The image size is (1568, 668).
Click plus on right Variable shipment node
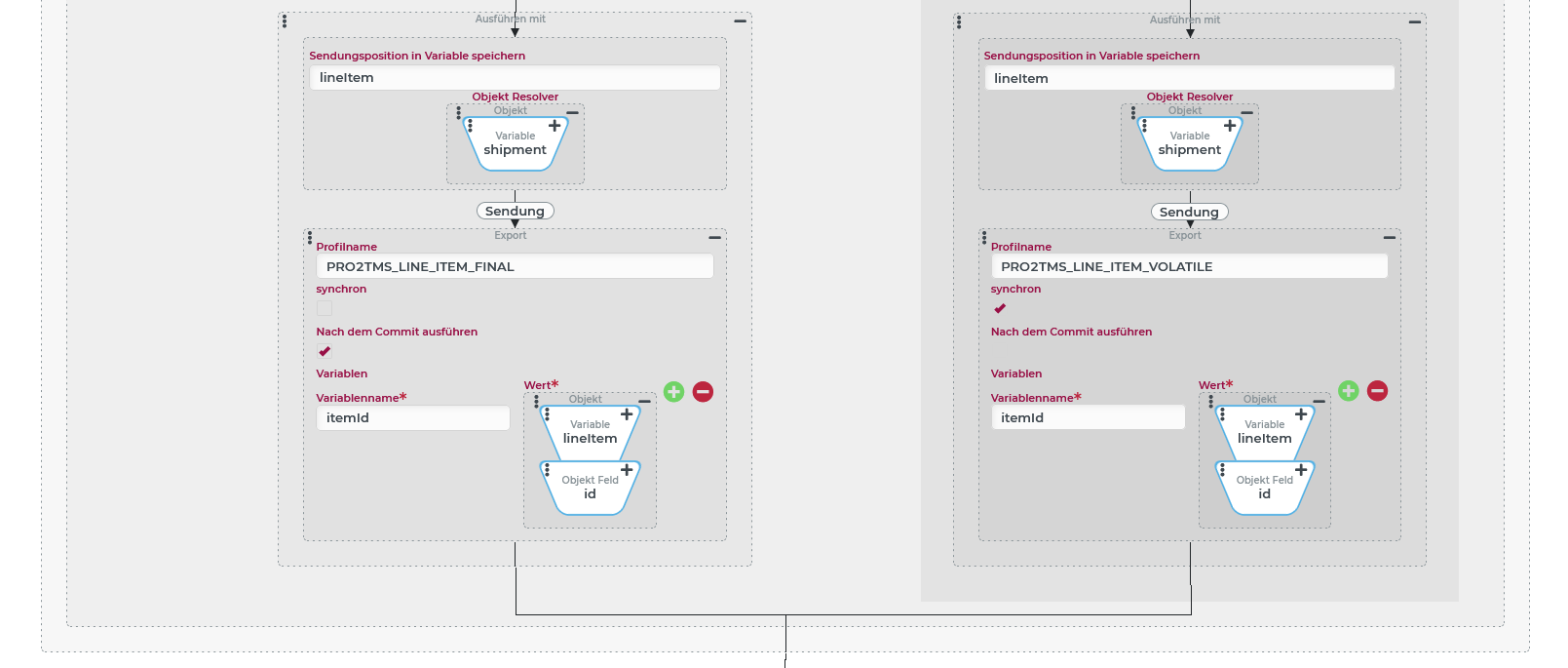pyautogui.click(x=1230, y=126)
